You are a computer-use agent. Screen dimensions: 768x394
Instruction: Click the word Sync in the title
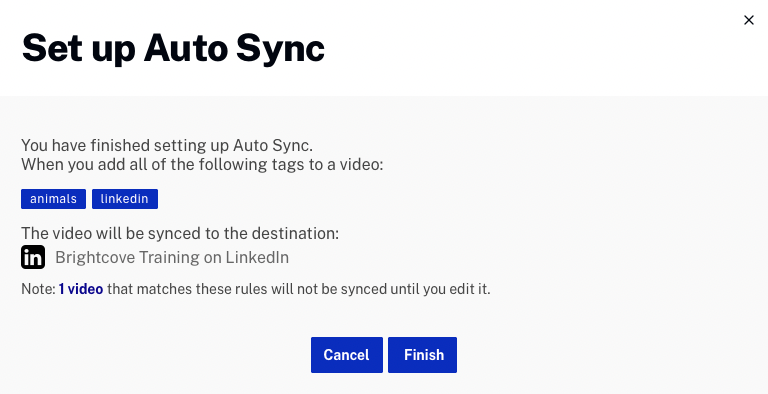(x=280, y=49)
